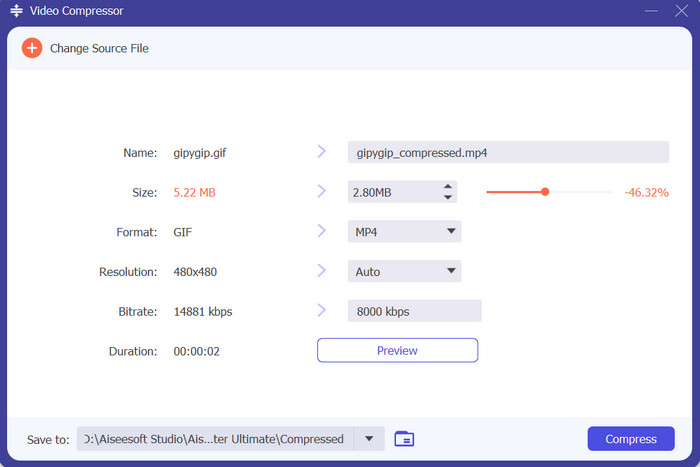Click the compression size slider handle
This screenshot has width=700, height=467.
pyautogui.click(x=545, y=192)
